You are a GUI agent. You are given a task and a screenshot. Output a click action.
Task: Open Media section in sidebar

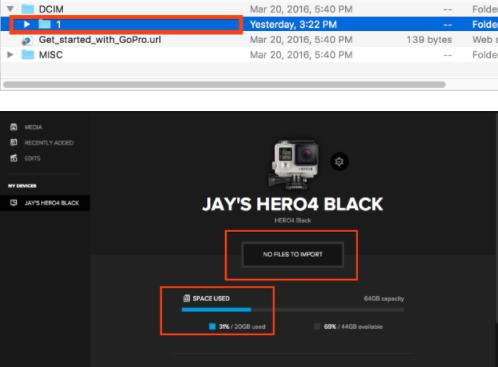(33, 127)
